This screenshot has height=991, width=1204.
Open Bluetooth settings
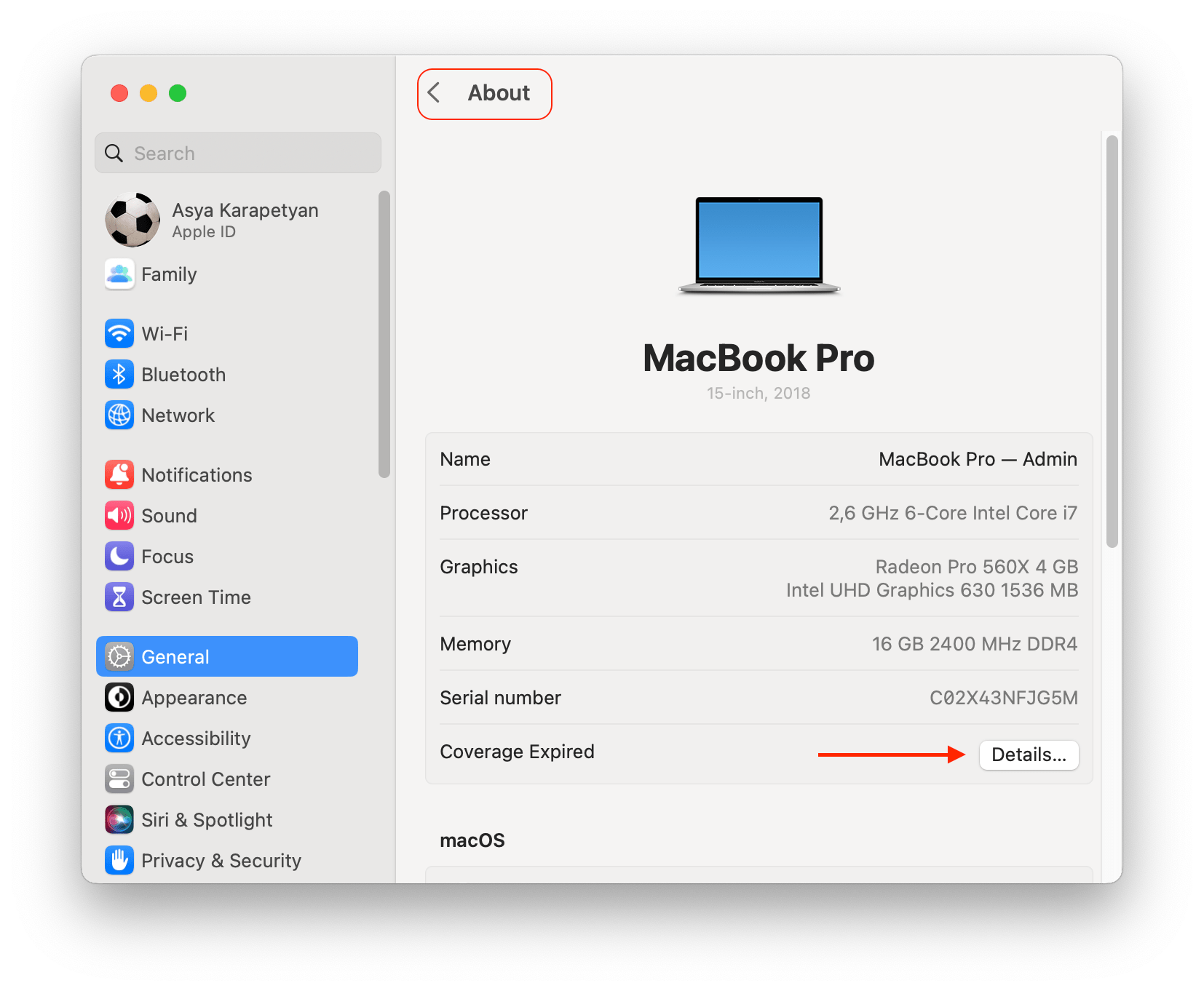pos(183,375)
